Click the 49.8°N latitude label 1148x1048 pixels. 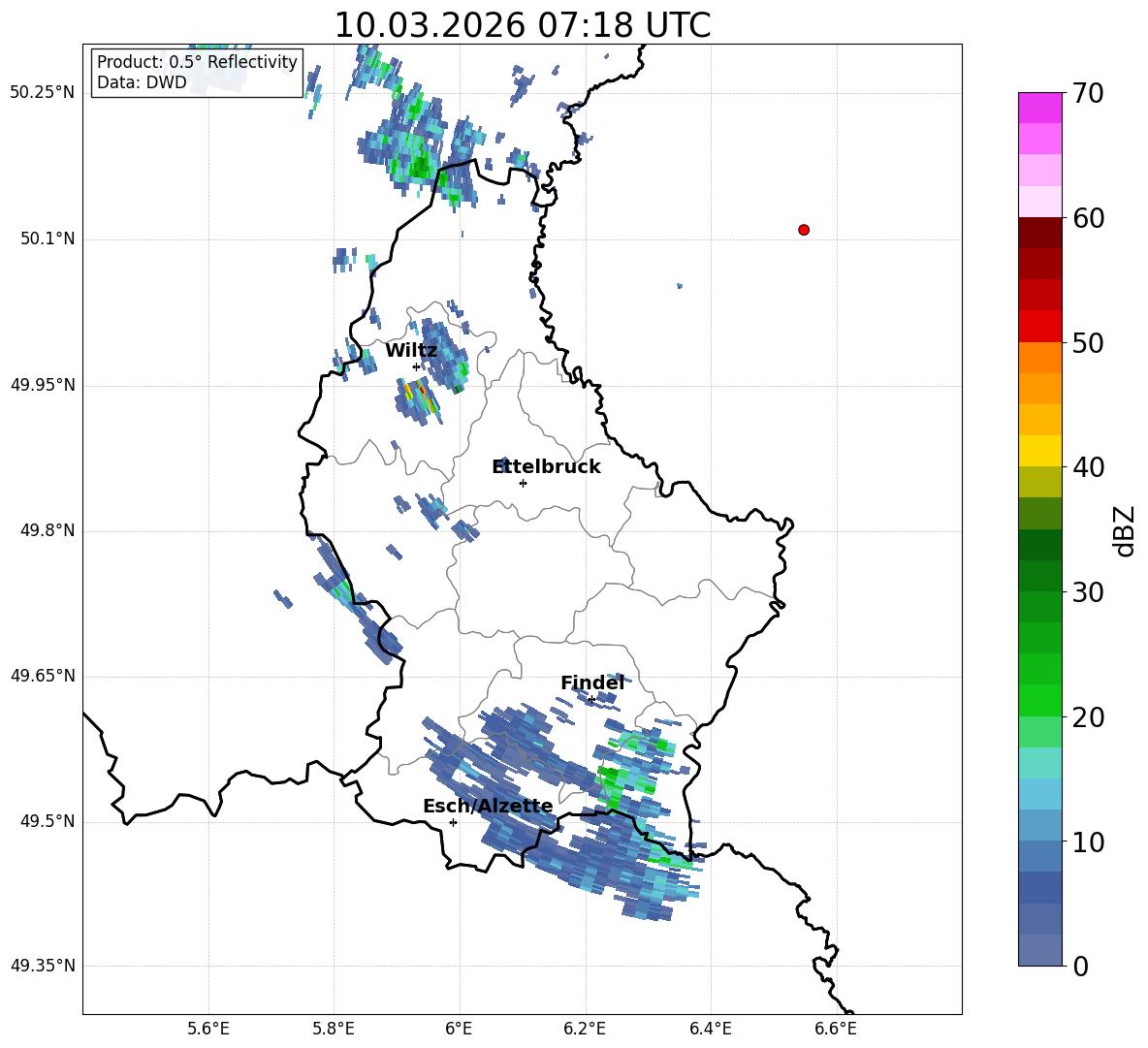point(48,530)
